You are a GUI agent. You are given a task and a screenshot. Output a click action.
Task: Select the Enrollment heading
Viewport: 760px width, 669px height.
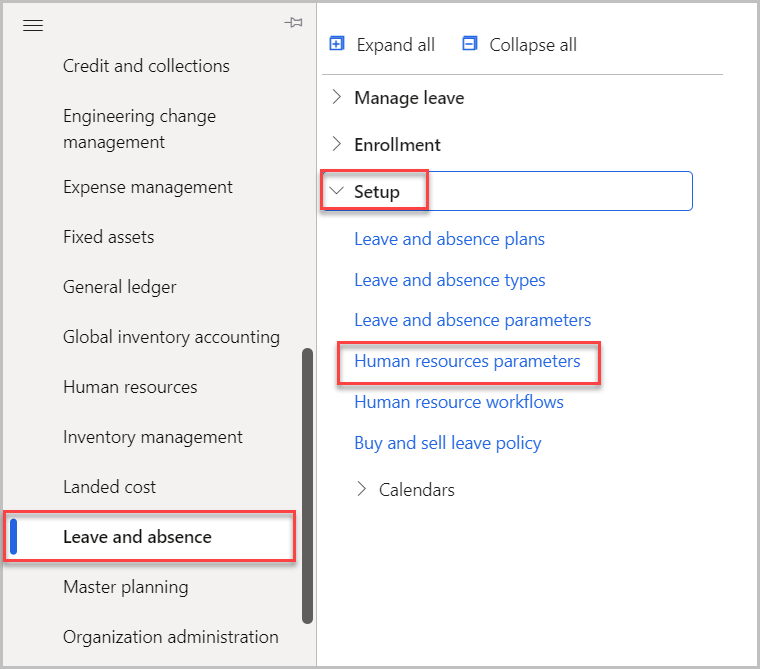point(397,145)
